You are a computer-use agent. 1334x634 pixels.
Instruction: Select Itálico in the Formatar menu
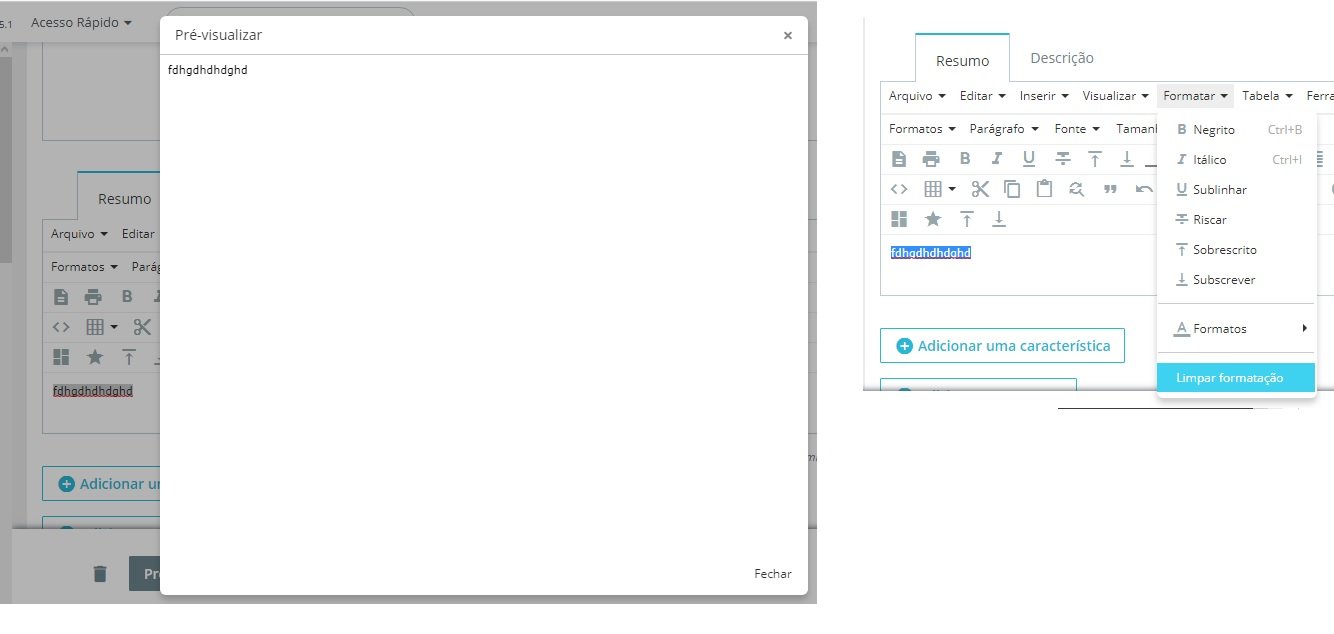click(1235, 160)
